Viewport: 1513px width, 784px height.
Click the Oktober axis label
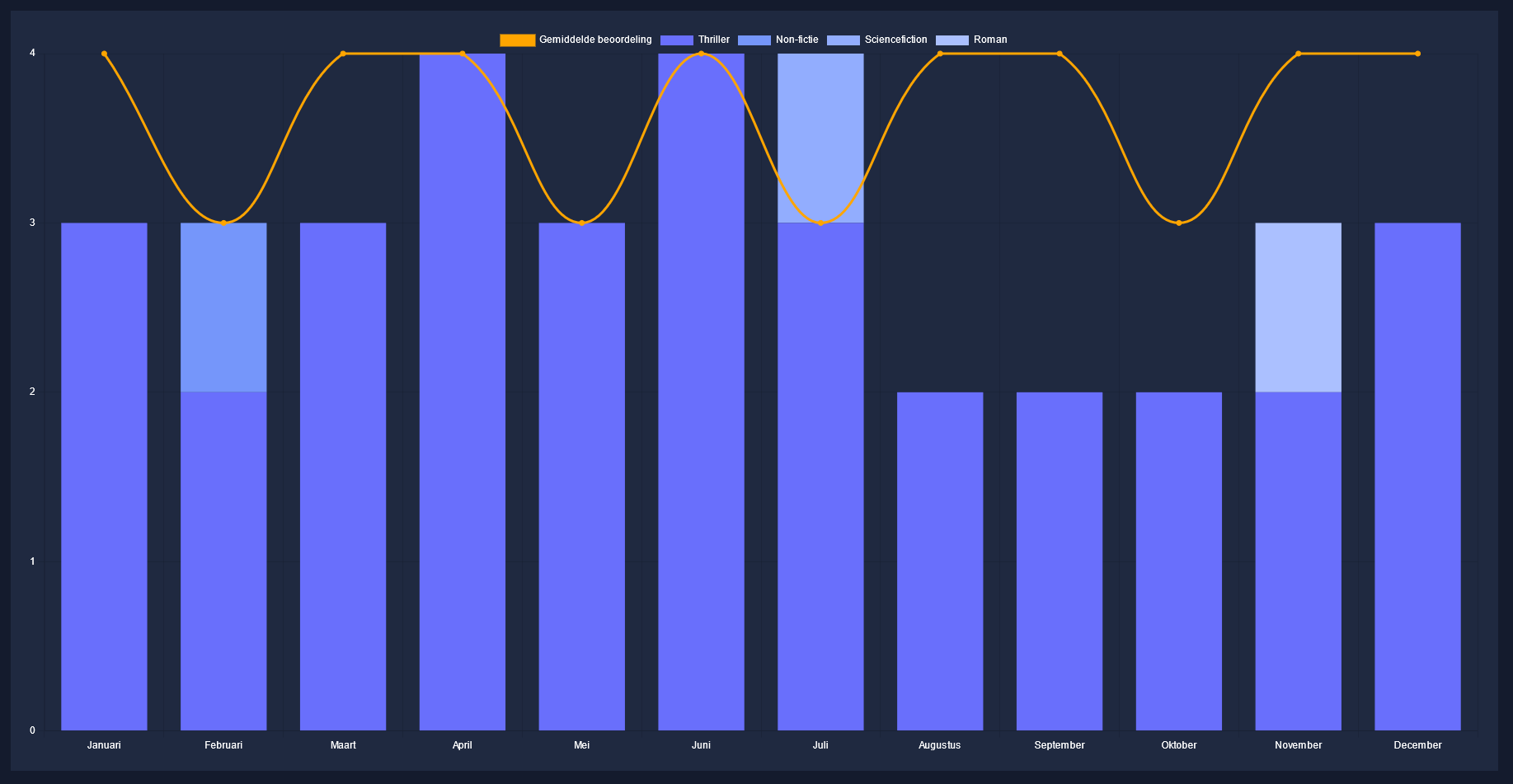[x=1179, y=745]
